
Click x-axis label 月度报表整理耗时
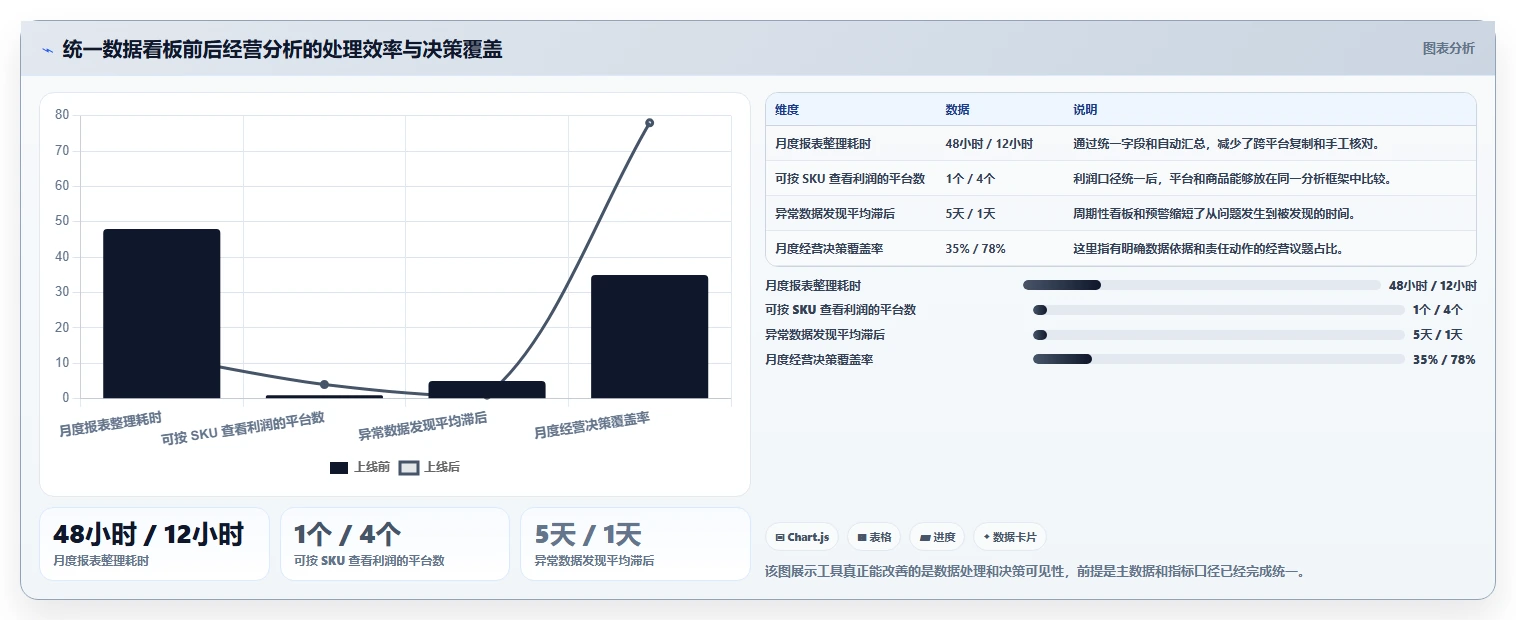point(110,423)
